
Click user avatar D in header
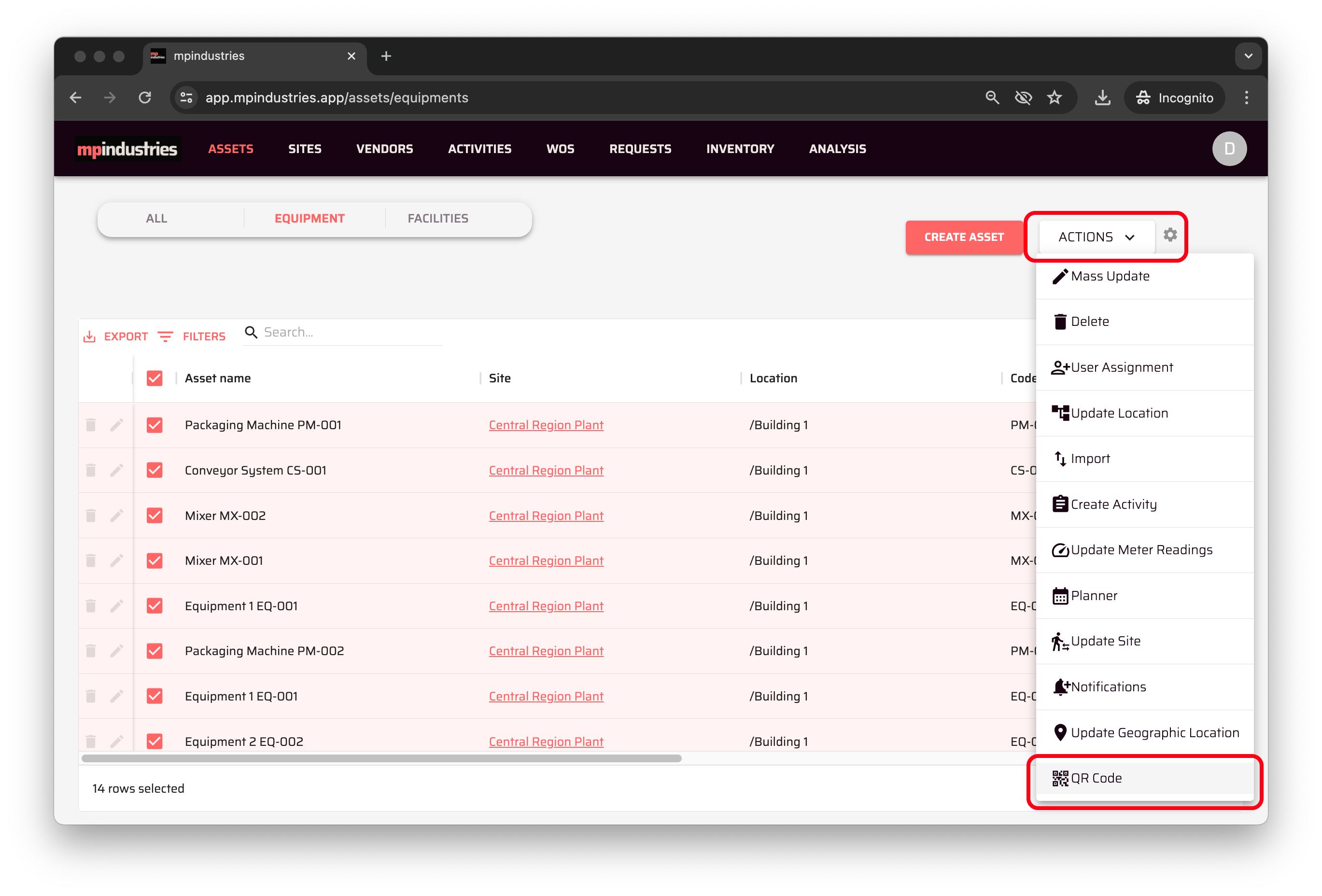pos(1229,149)
